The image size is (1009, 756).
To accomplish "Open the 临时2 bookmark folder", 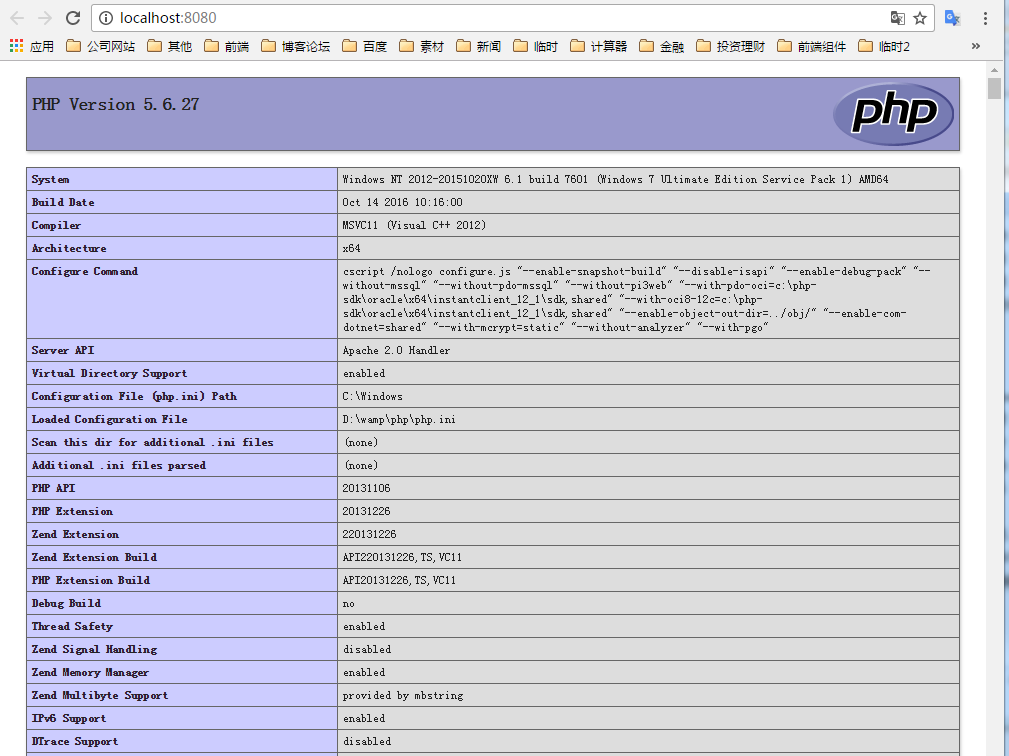I will click(885, 46).
